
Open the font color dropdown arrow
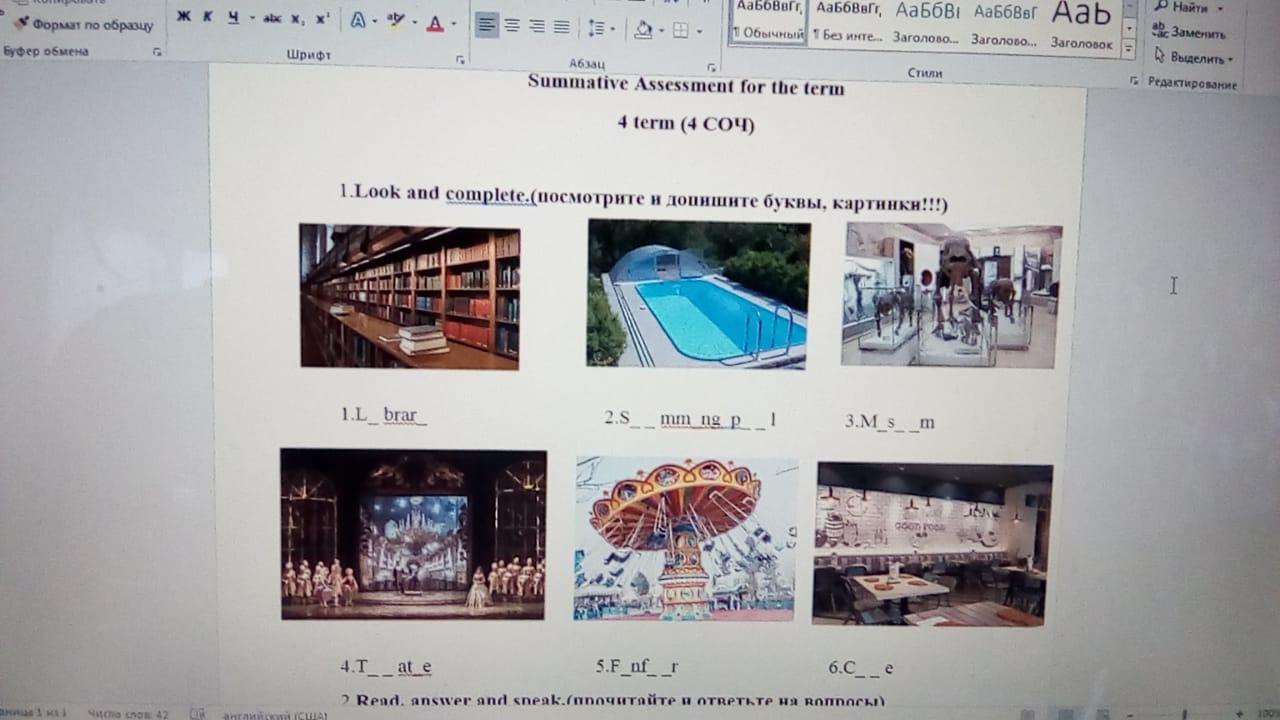pos(454,24)
